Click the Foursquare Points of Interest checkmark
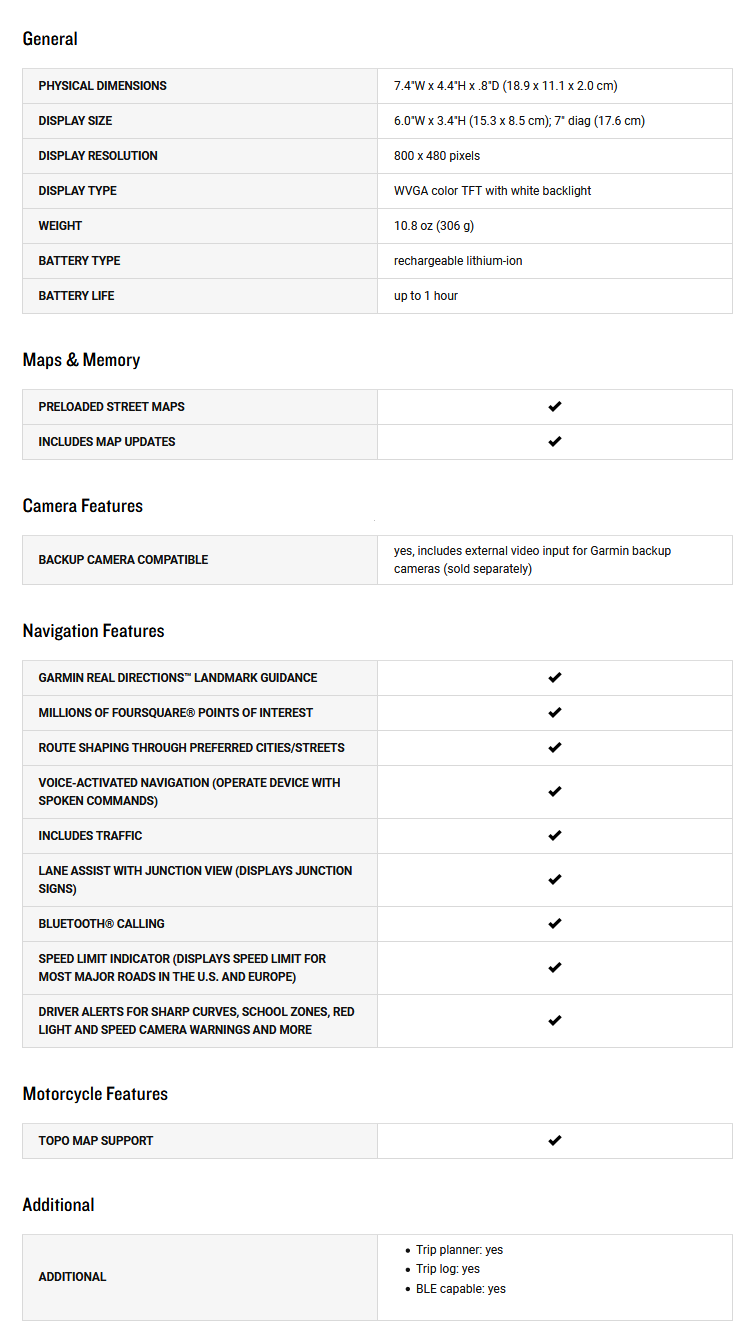Viewport: 749px width, 1327px height. pyautogui.click(x=555, y=713)
